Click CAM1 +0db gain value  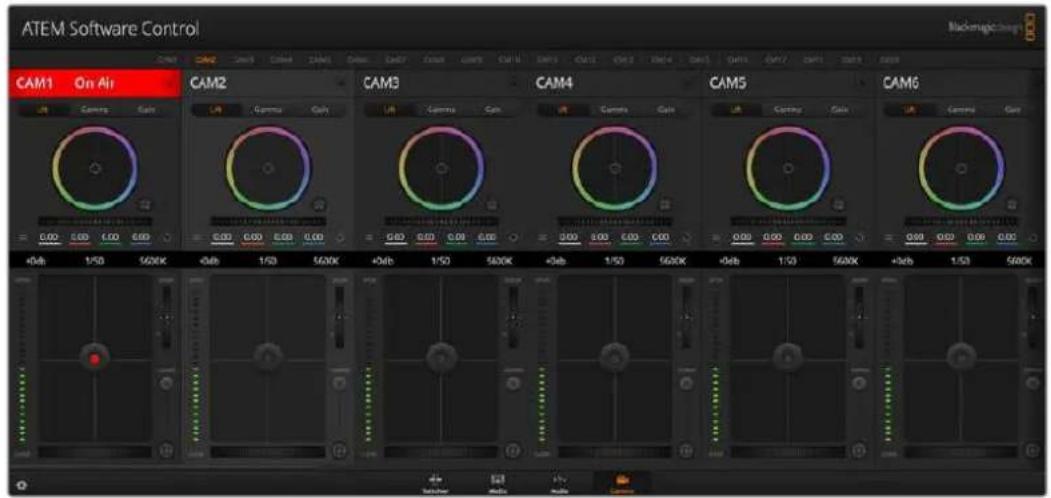[x=36, y=261]
